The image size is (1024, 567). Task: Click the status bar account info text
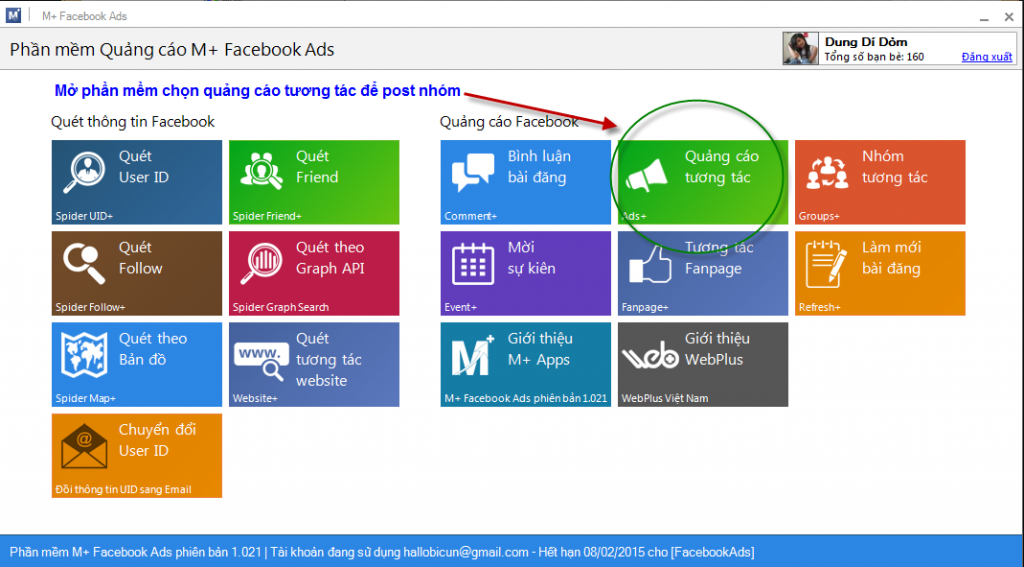click(x=382, y=553)
